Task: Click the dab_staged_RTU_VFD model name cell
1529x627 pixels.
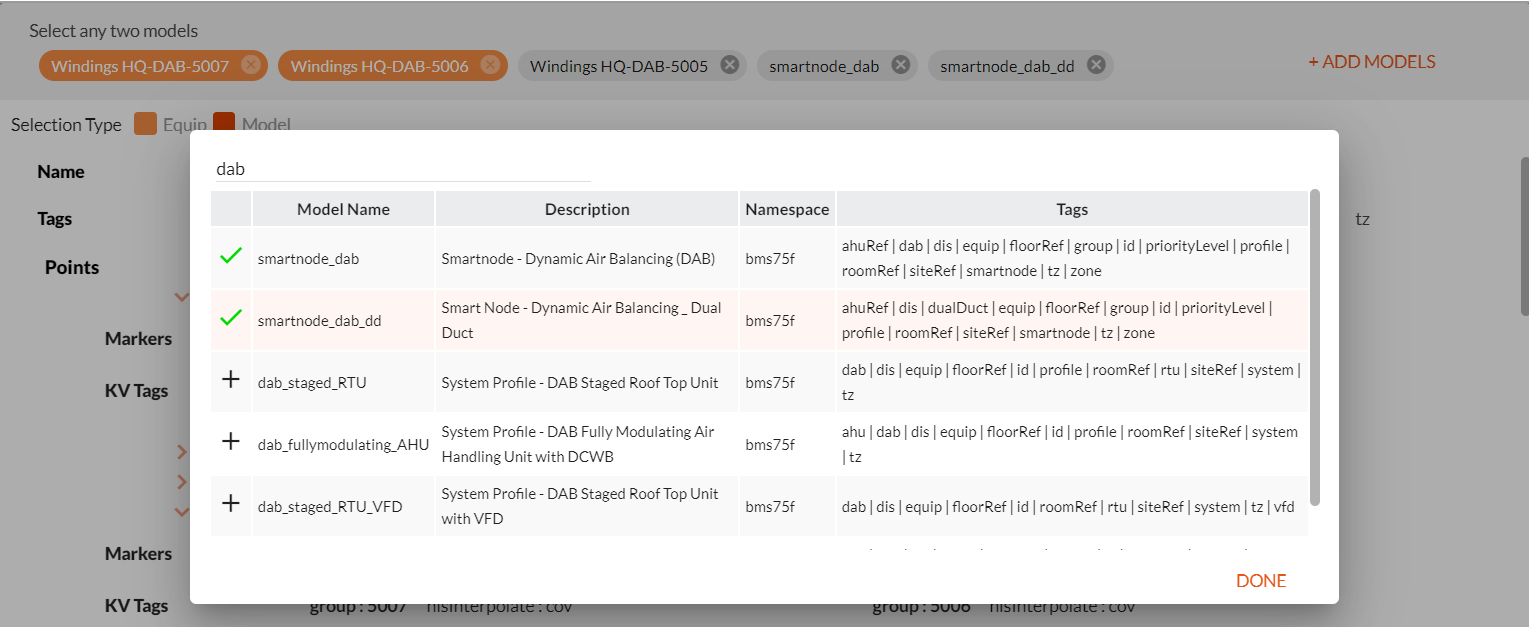Action: [x=343, y=507]
